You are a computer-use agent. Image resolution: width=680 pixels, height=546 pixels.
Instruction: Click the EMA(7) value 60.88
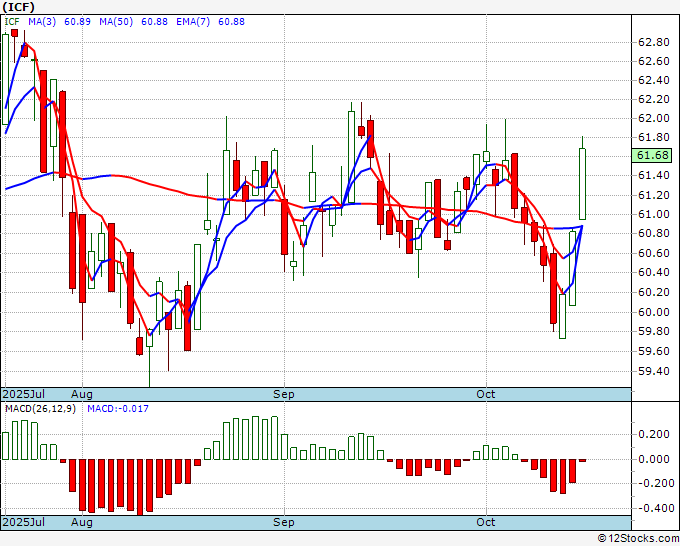pos(231,21)
